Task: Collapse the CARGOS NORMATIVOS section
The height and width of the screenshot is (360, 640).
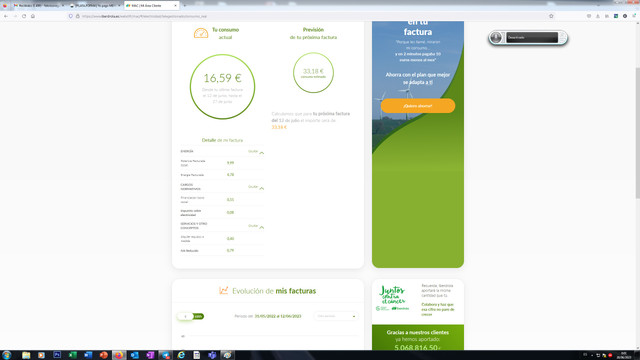Action: click(x=256, y=187)
